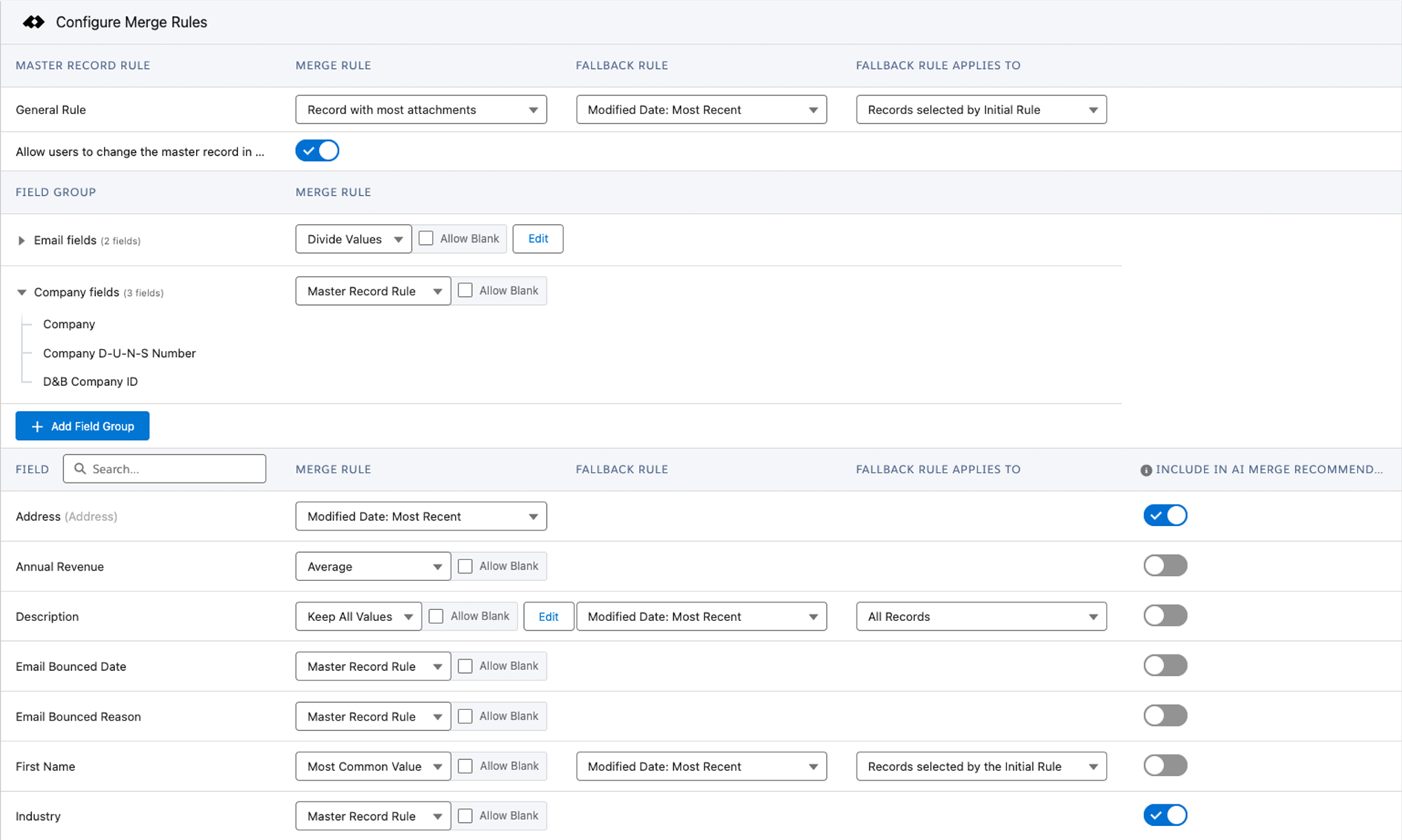Click the Add Field Group button

tap(82, 426)
